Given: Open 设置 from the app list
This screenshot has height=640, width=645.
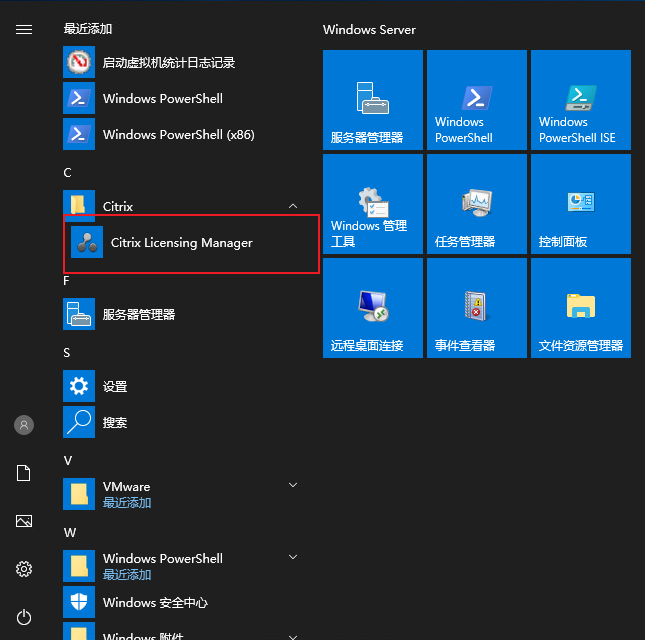Looking at the screenshot, I should pyautogui.click(x=115, y=387).
